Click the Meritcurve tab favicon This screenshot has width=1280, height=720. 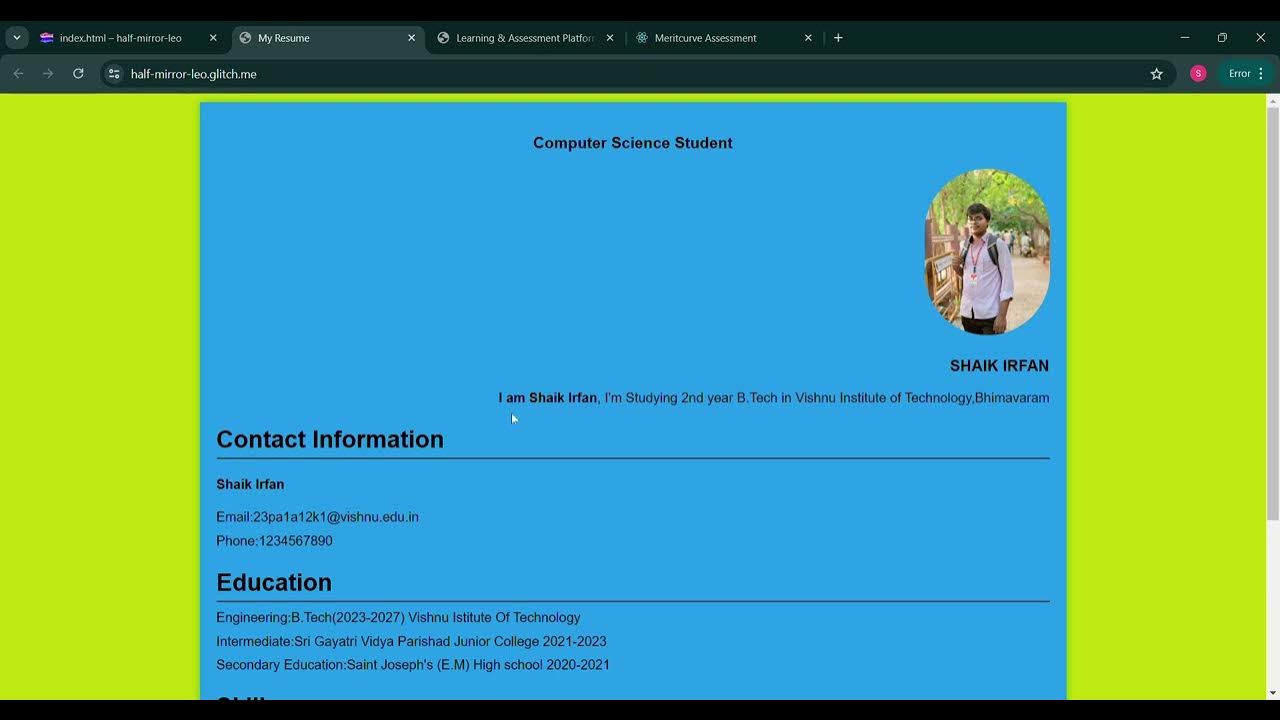(x=642, y=38)
